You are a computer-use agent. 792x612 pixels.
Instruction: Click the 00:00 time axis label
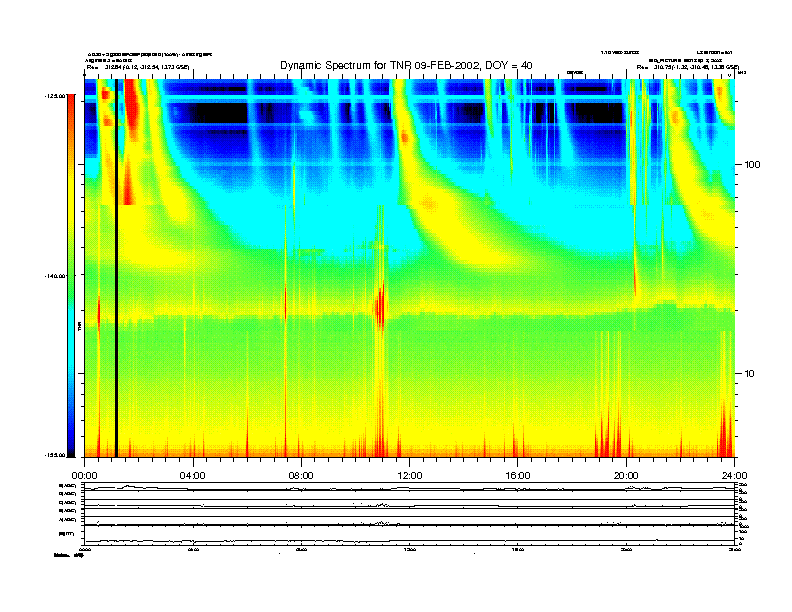pos(84,476)
